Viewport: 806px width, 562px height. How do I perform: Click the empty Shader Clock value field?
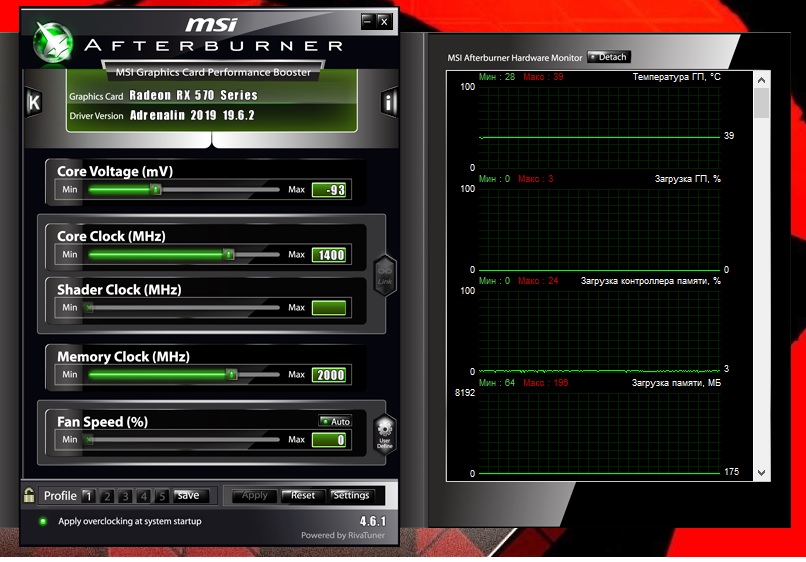pos(329,307)
